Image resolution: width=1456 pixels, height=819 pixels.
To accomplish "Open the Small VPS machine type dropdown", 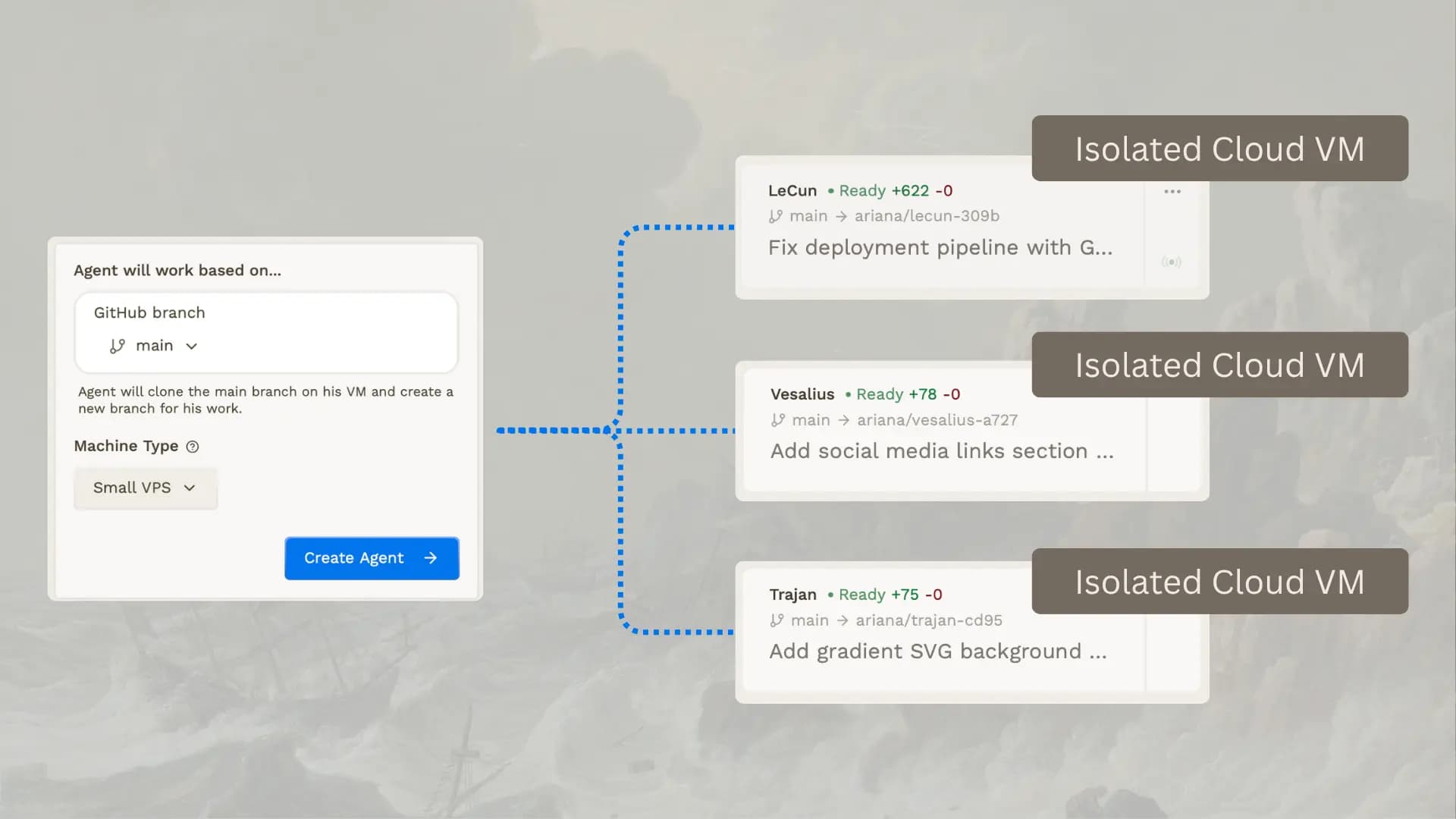I will 145,488.
